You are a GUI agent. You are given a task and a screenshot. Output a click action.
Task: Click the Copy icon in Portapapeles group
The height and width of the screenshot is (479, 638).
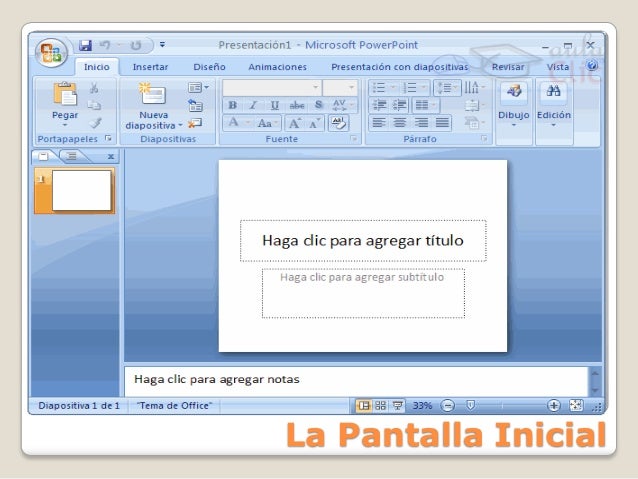point(94,105)
